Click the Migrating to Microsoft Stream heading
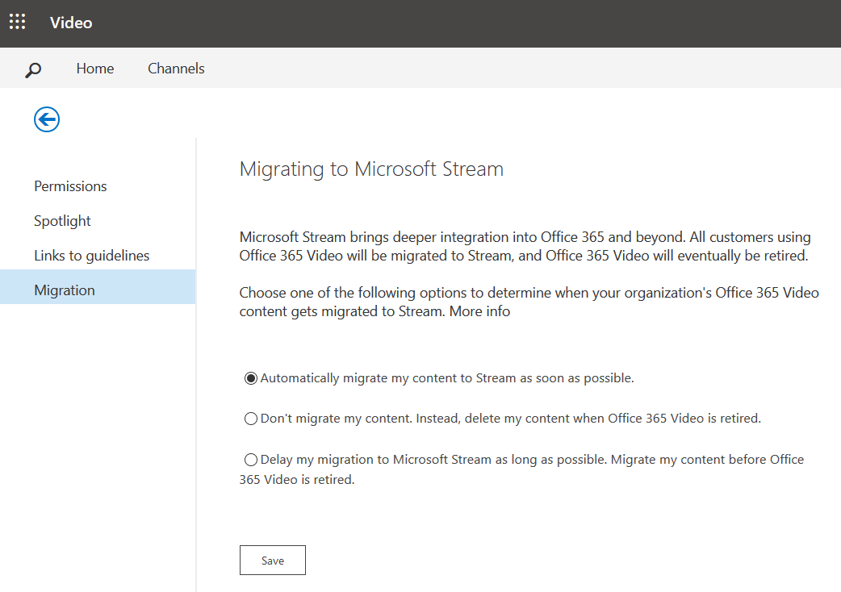The width and height of the screenshot is (841, 592). pos(371,169)
